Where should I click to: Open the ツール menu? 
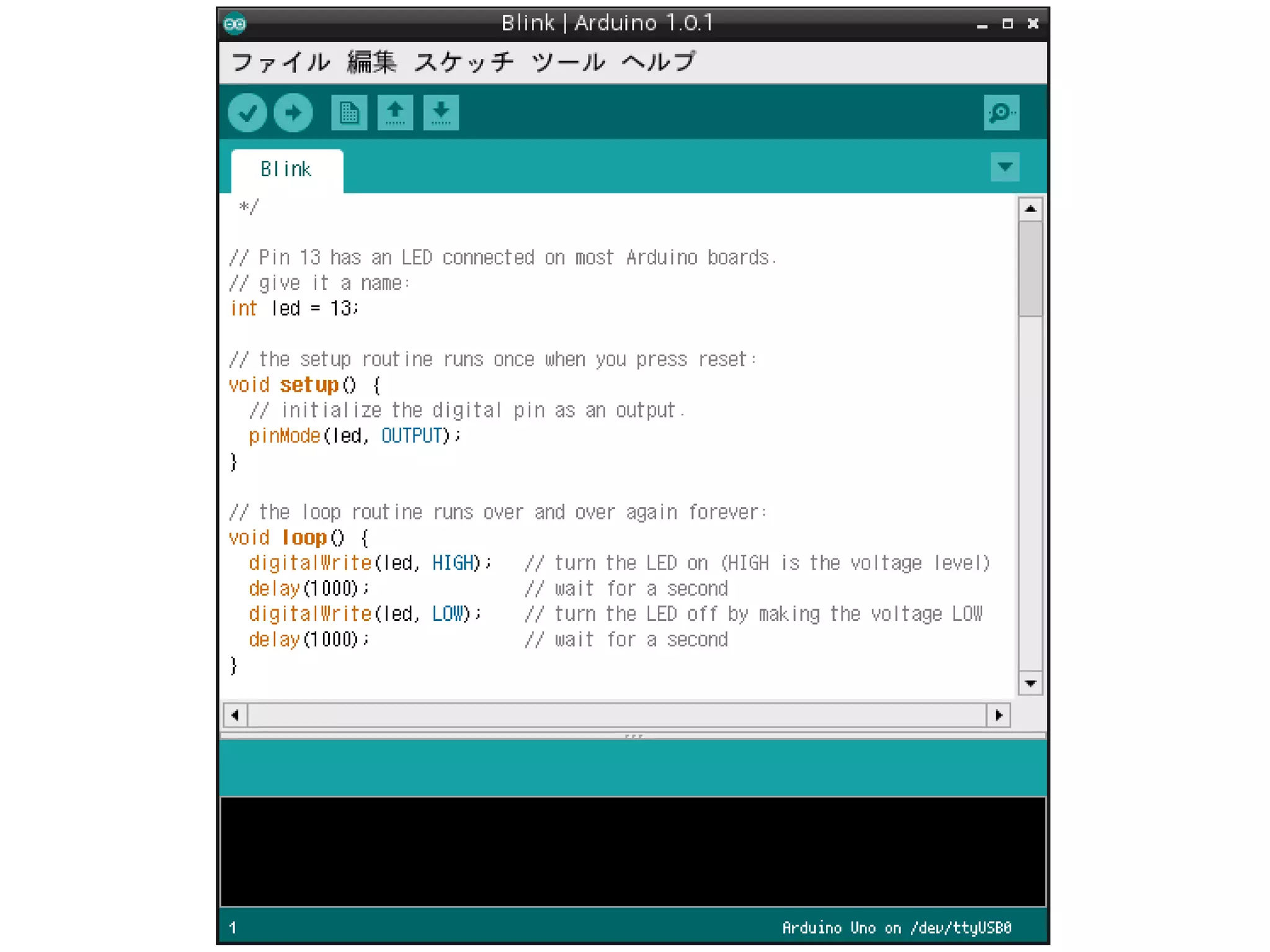pyautogui.click(x=568, y=62)
